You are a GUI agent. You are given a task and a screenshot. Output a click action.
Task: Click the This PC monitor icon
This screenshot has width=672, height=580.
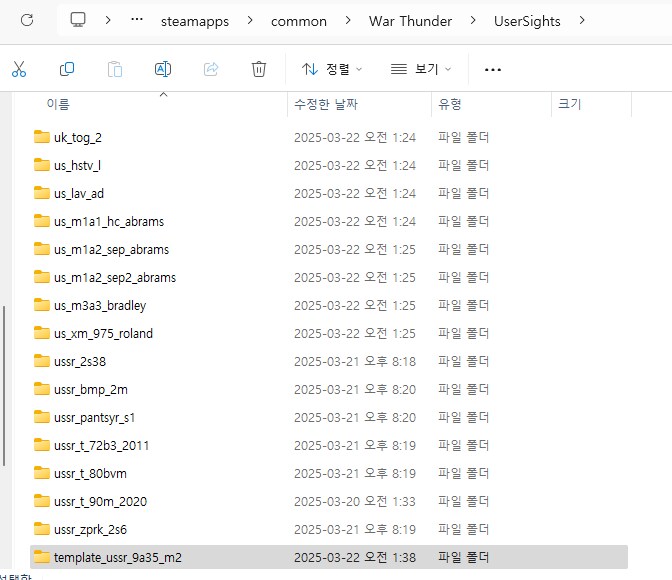pyautogui.click(x=78, y=20)
